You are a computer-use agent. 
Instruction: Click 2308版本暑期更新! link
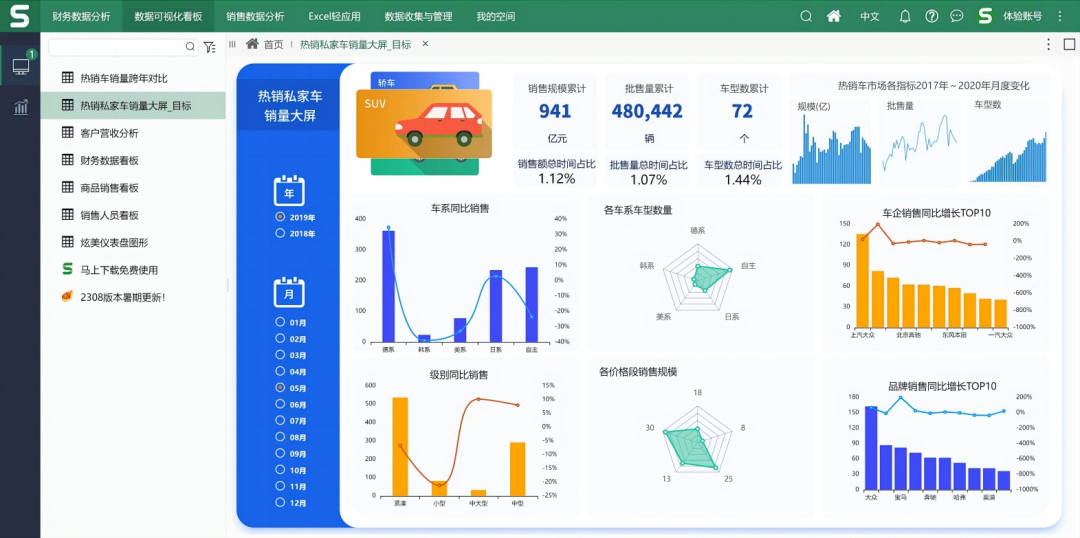coord(123,298)
